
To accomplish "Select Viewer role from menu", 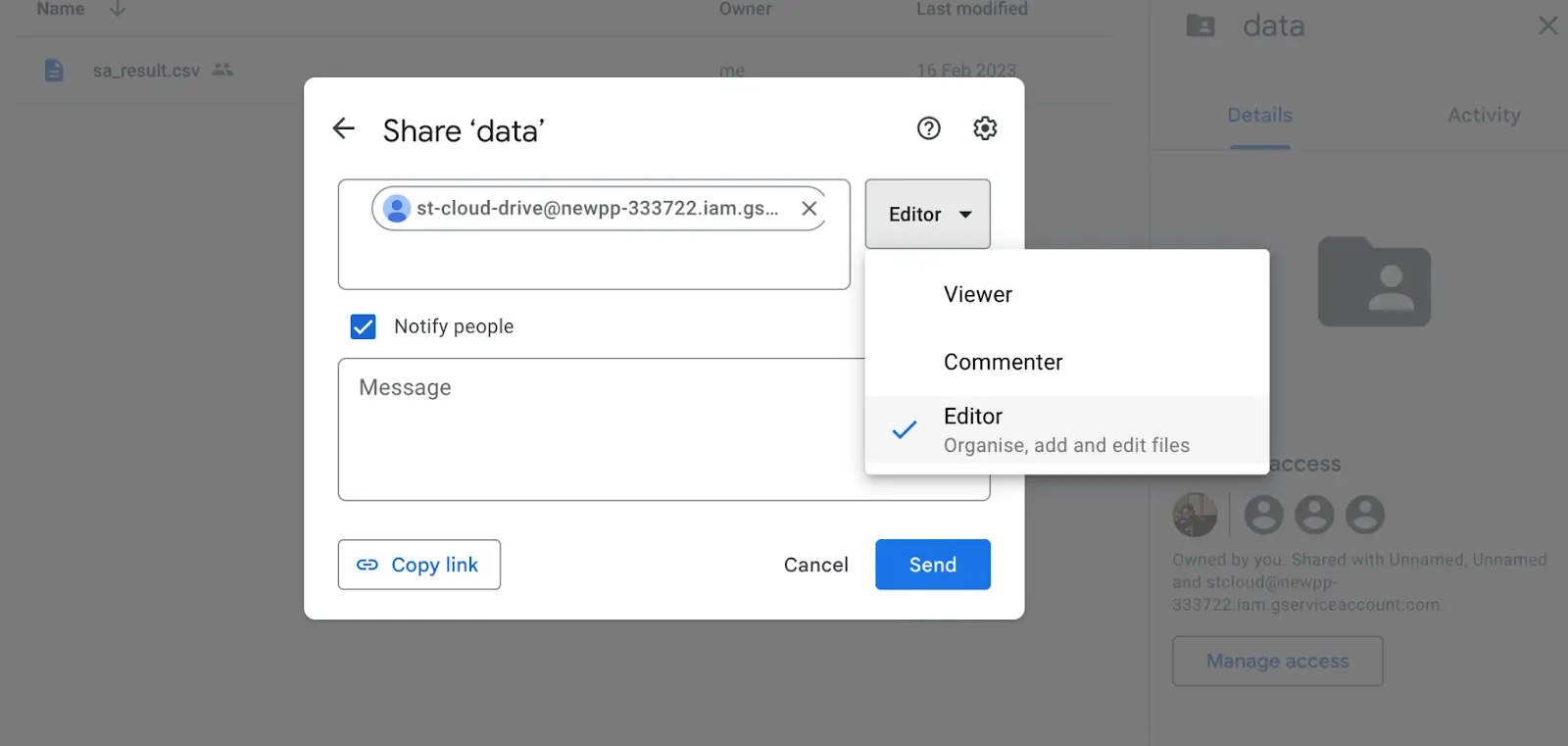I will pyautogui.click(x=1067, y=294).
